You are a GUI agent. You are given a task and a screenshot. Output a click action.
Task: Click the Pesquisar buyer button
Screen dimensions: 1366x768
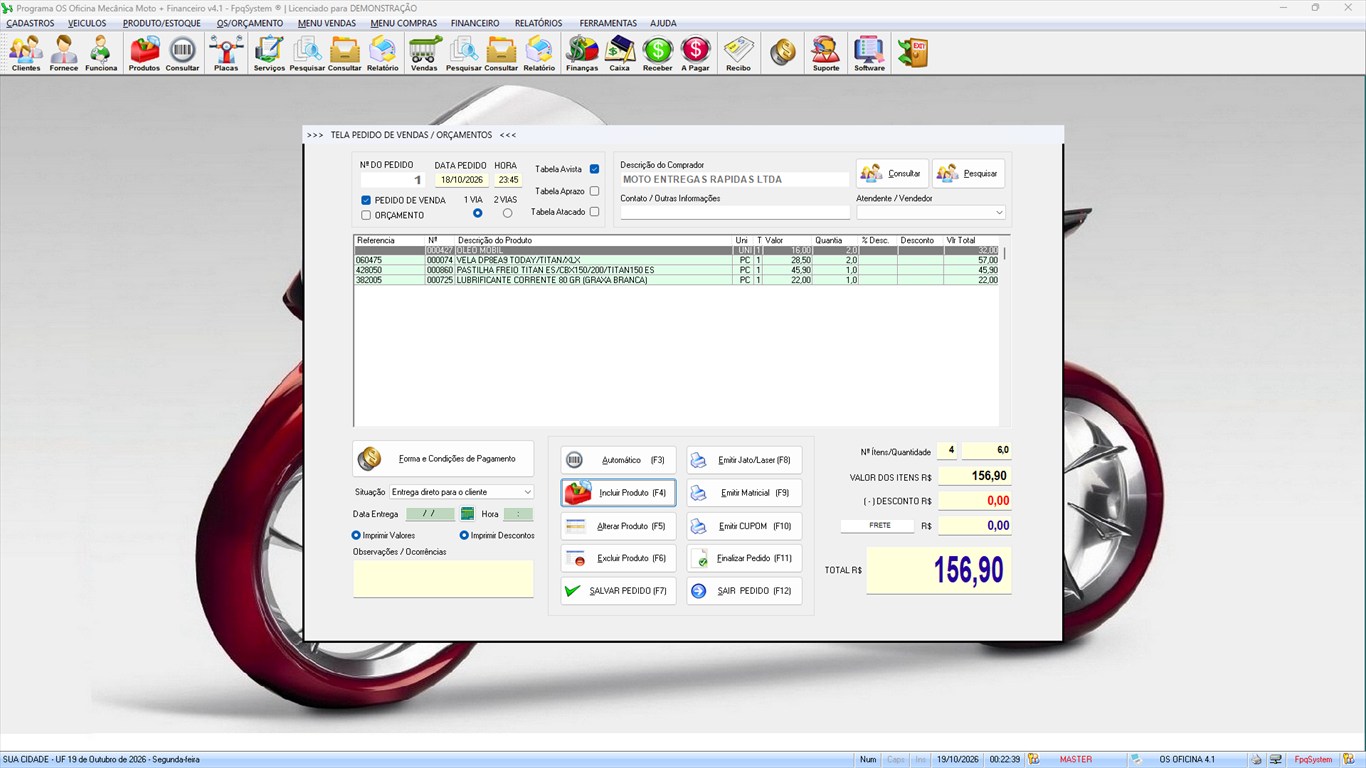[968, 173]
